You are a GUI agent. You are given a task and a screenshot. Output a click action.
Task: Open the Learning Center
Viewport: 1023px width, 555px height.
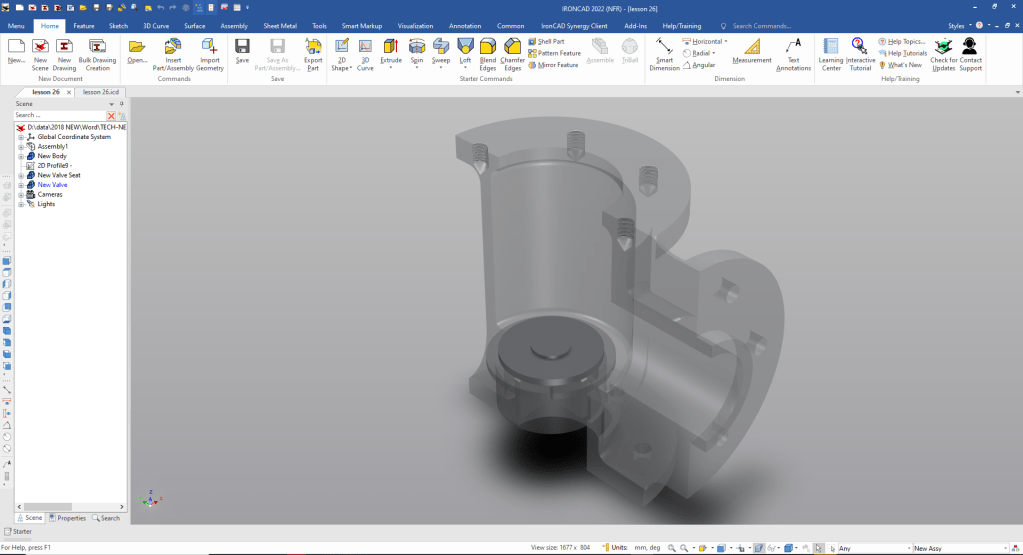click(830, 46)
